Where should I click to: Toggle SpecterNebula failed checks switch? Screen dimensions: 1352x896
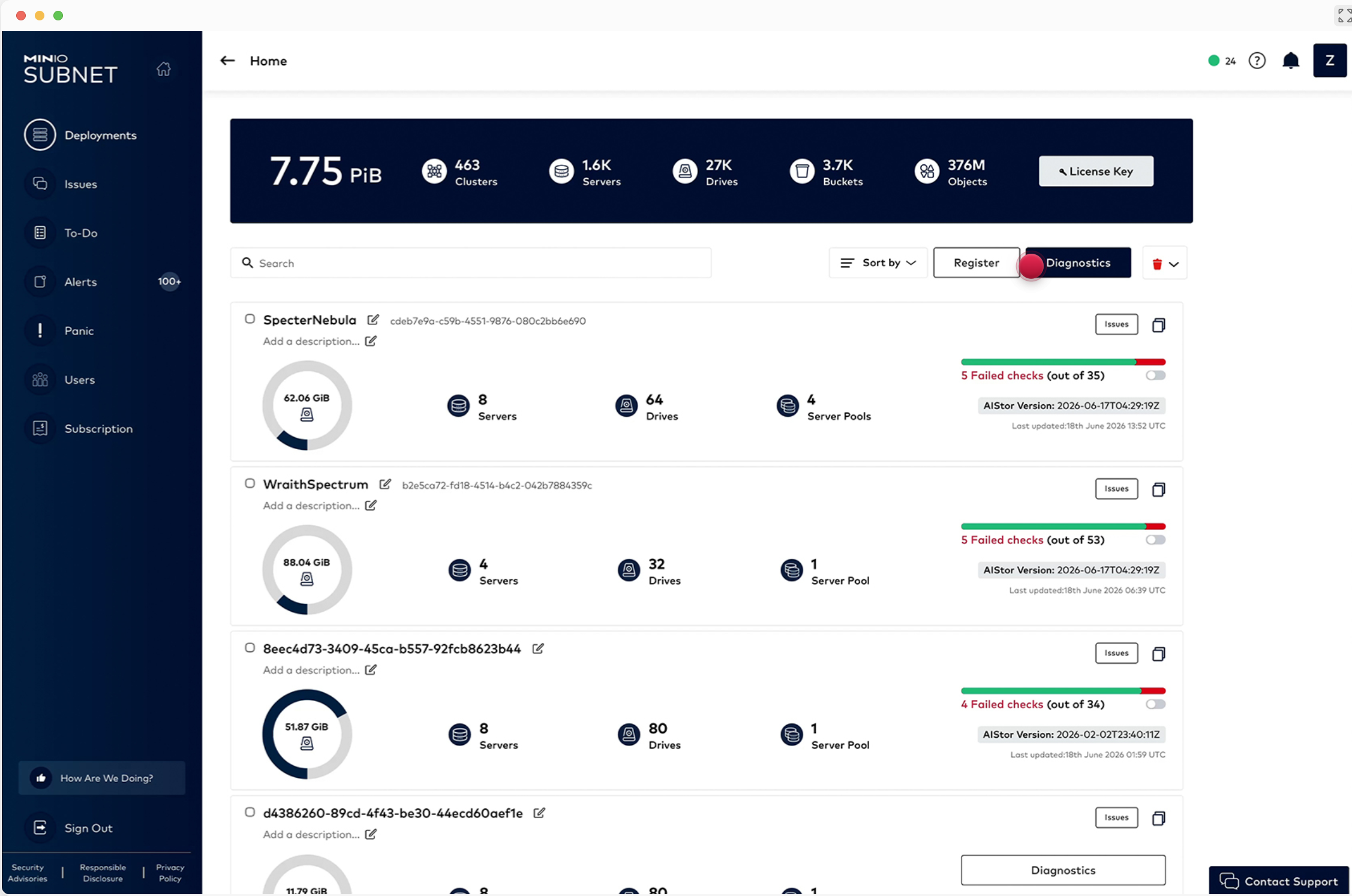(x=1155, y=375)
